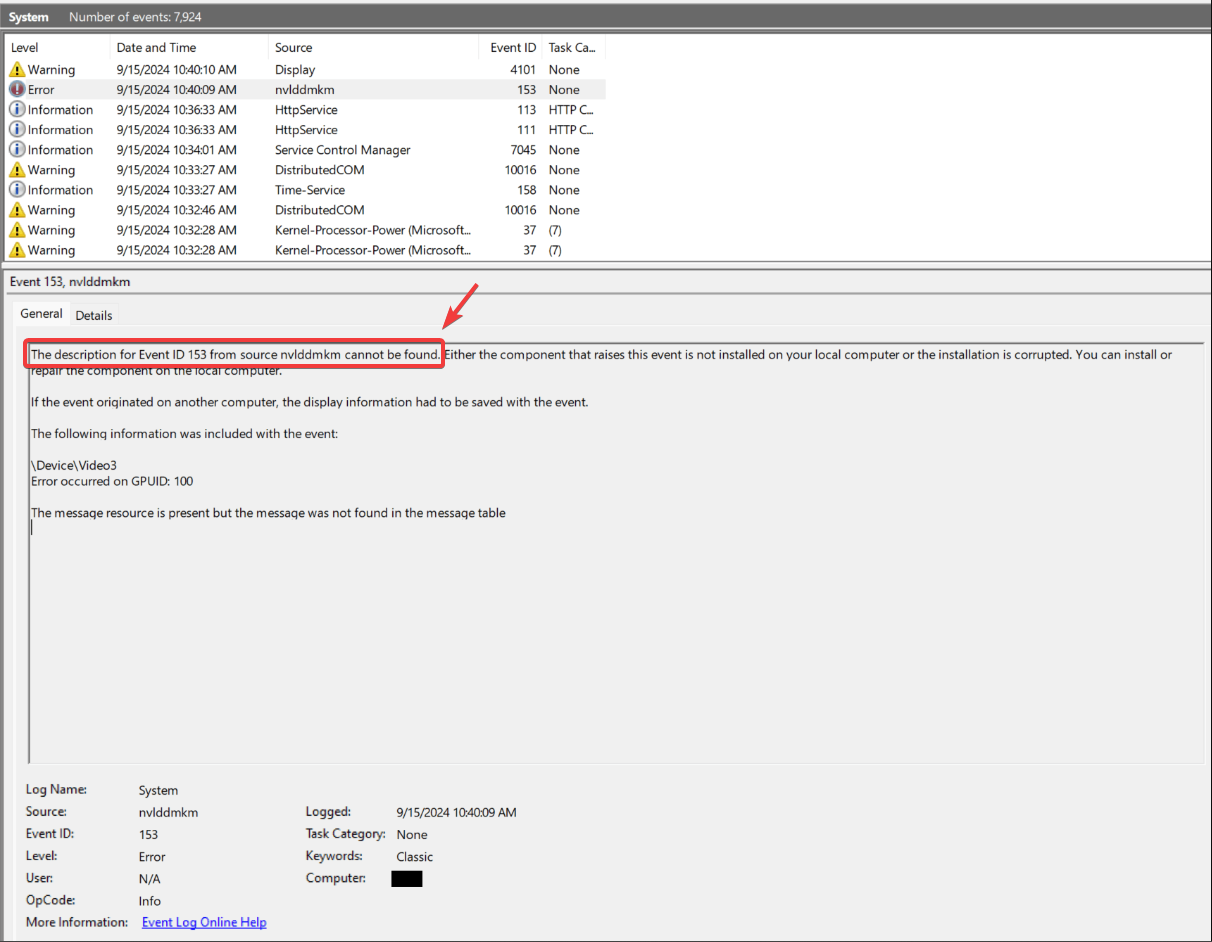This screenshot has height=942, width=1212.
Task: Open the Details tab
Action: coord(94,315)
